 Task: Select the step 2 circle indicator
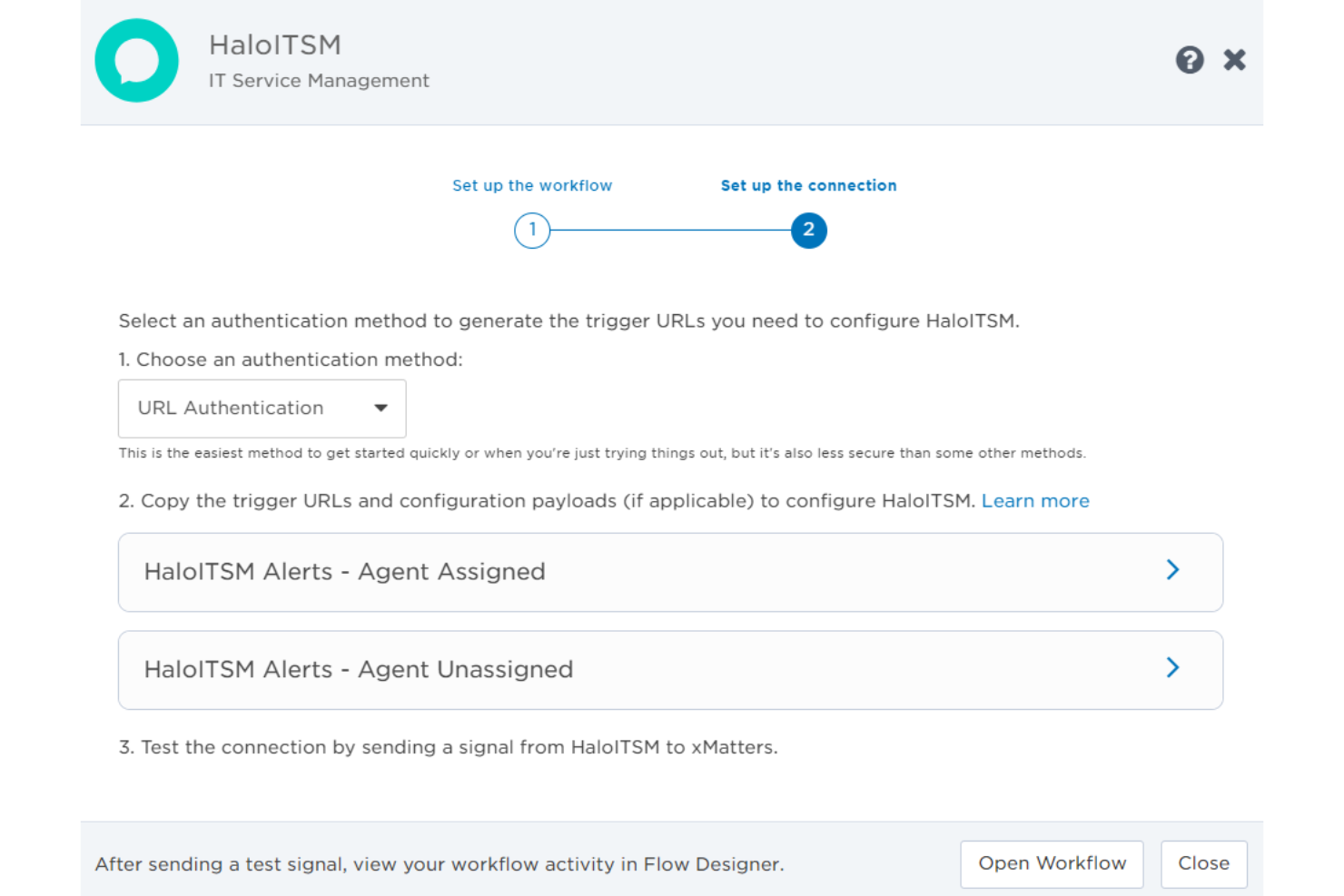(808, 231)
